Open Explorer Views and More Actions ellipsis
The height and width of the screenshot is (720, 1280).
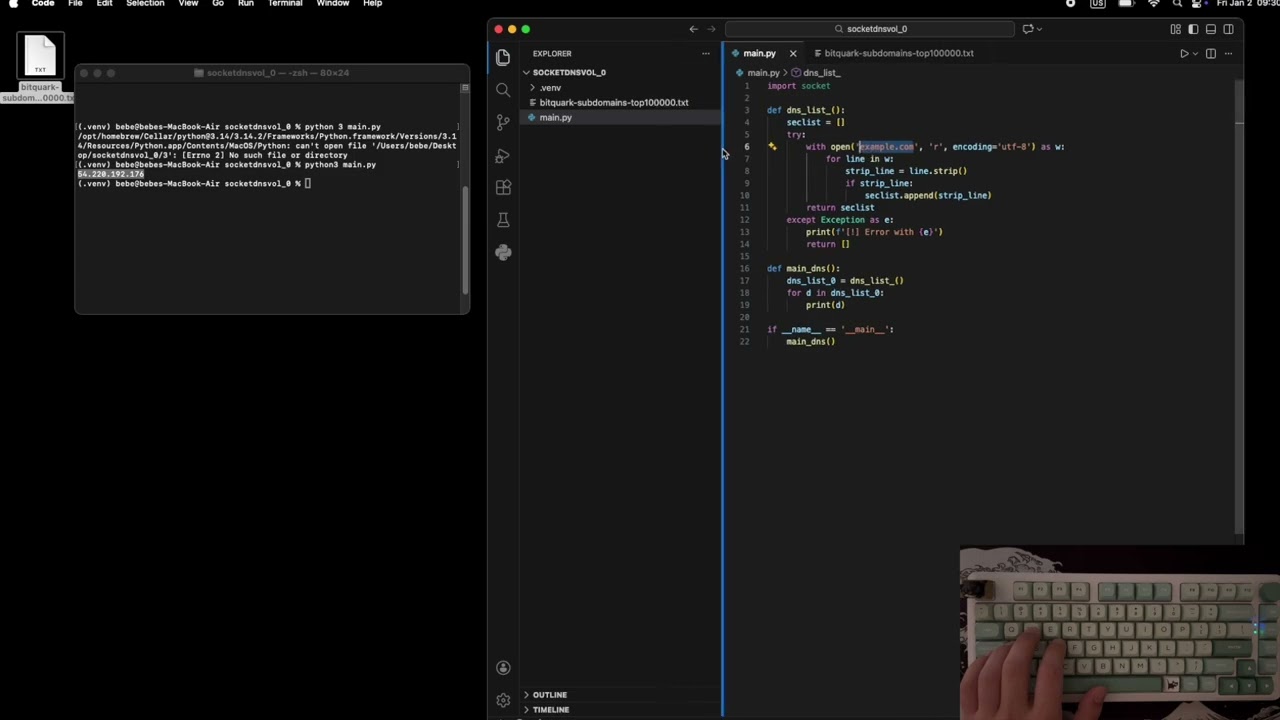click(706, 53)
